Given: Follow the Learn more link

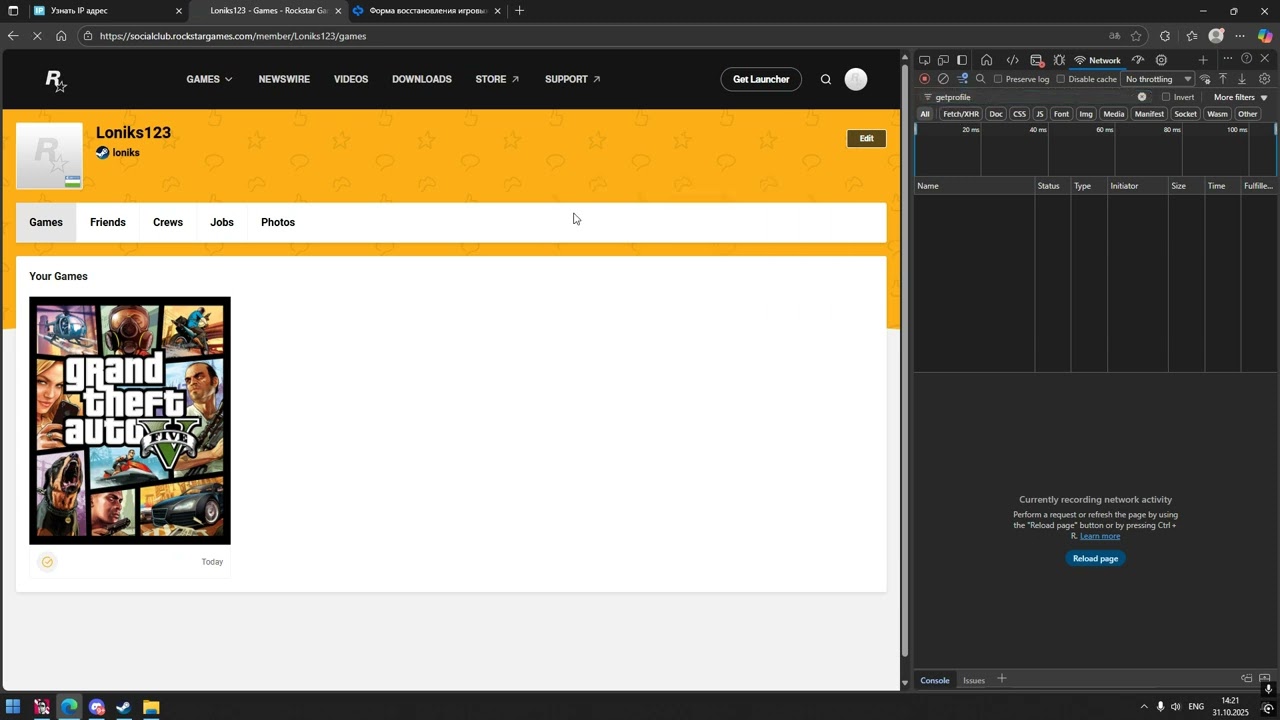Looking at the screenshot, I should coord(1100,536).
